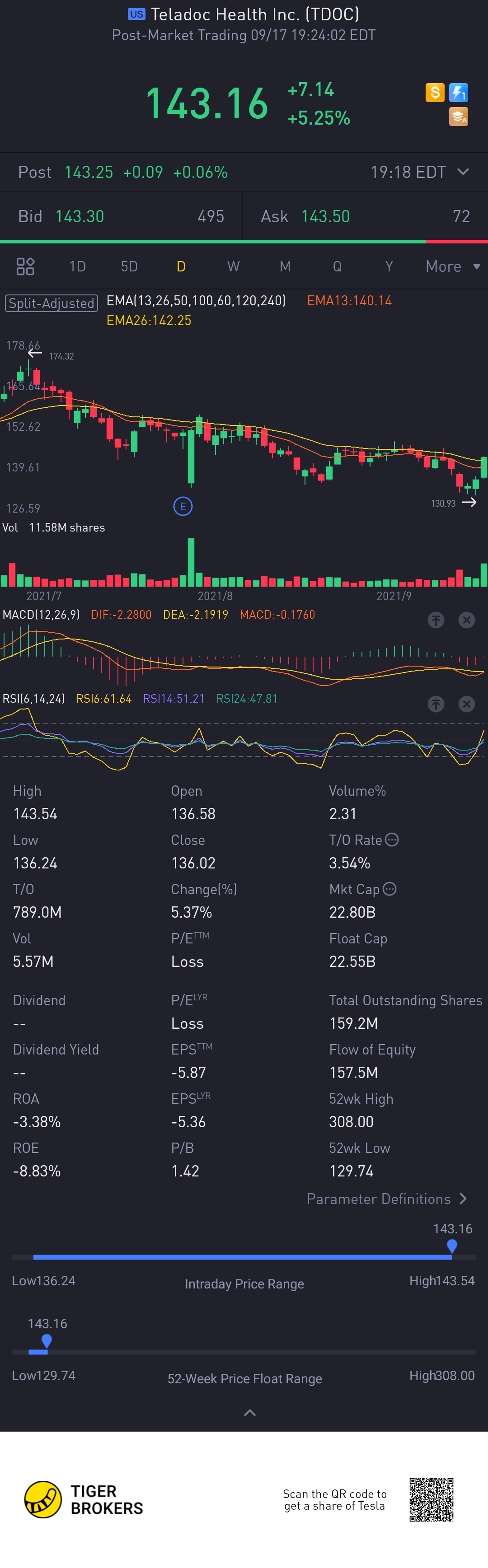Expand the post-market time dropdown chevron
488x1568 pixels.
tap(463, 172)
